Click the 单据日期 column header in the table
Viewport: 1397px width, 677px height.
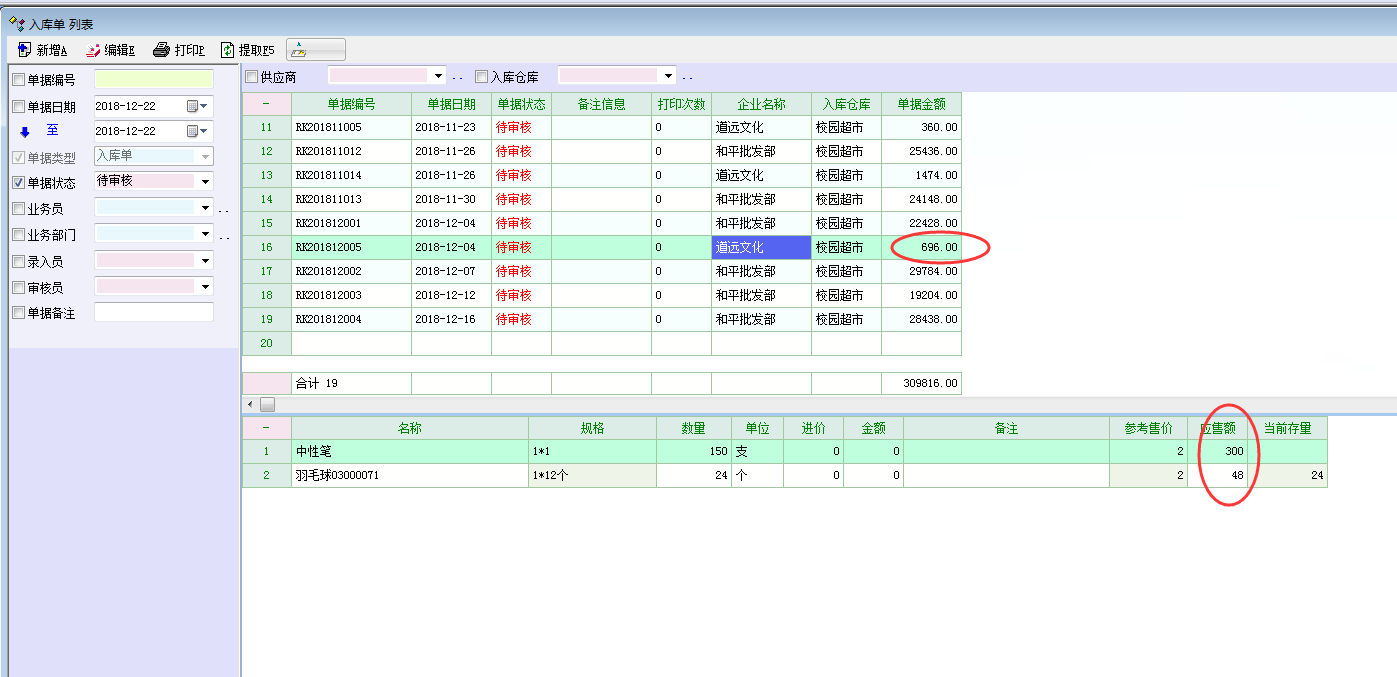[451, 104]
